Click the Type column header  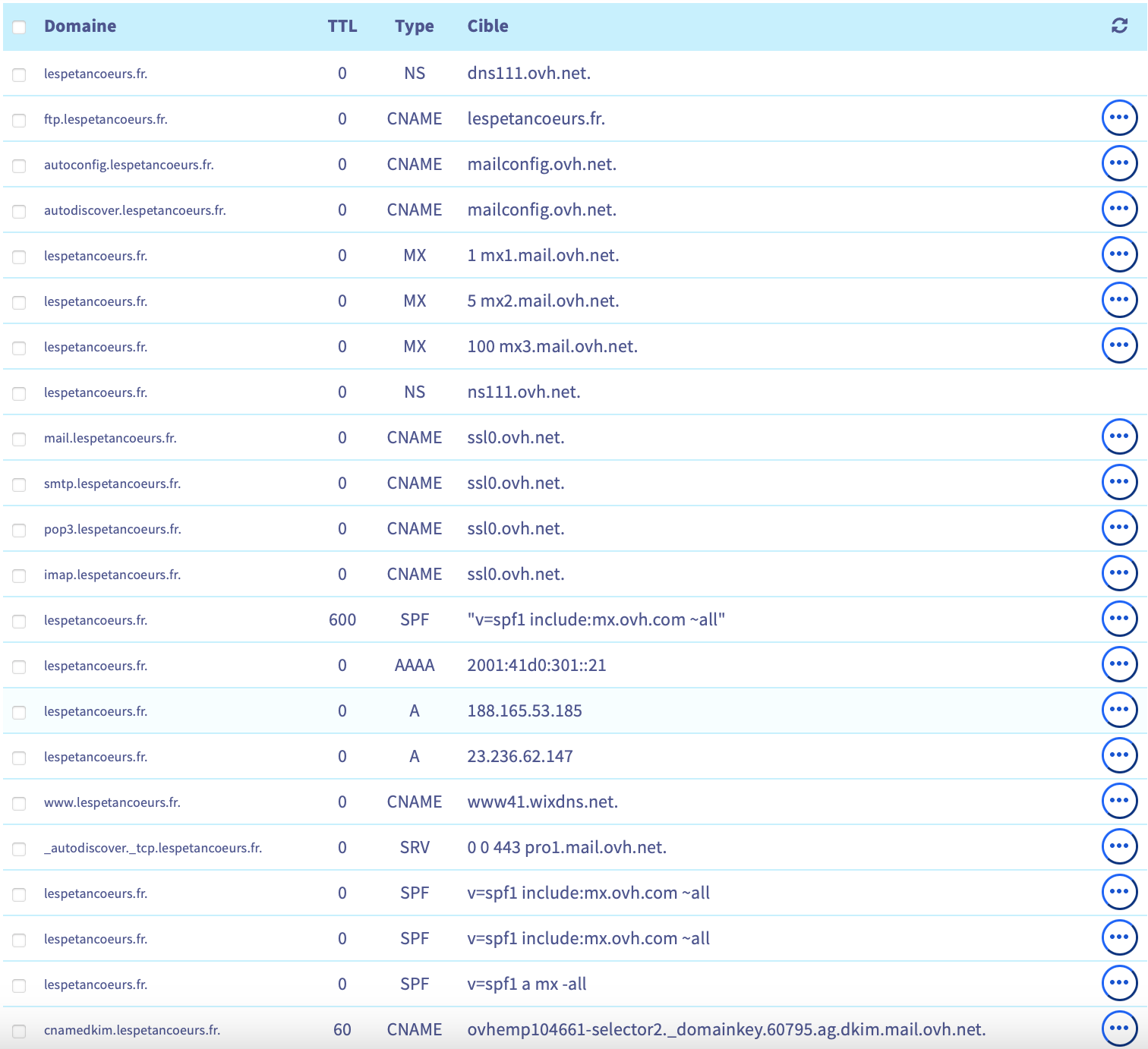pos(414,26)
